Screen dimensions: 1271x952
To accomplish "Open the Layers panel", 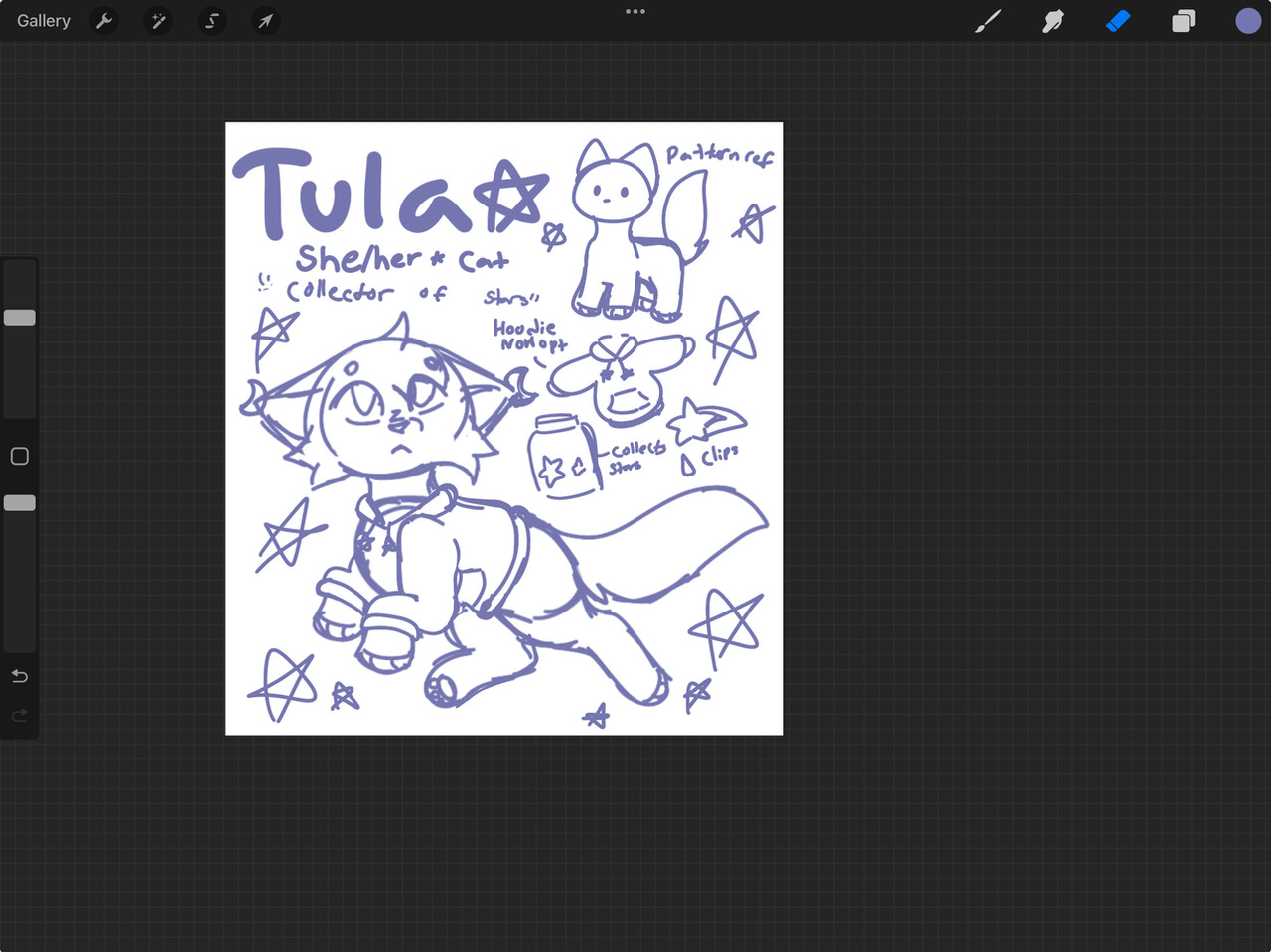I will coord(1183,21).
